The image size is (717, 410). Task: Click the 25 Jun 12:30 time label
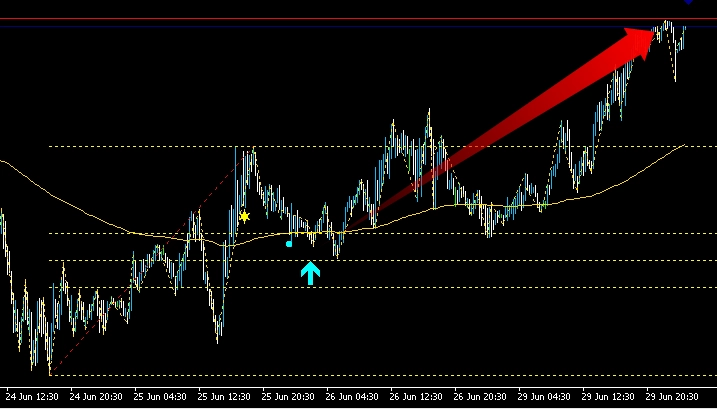tap(224, 397)
